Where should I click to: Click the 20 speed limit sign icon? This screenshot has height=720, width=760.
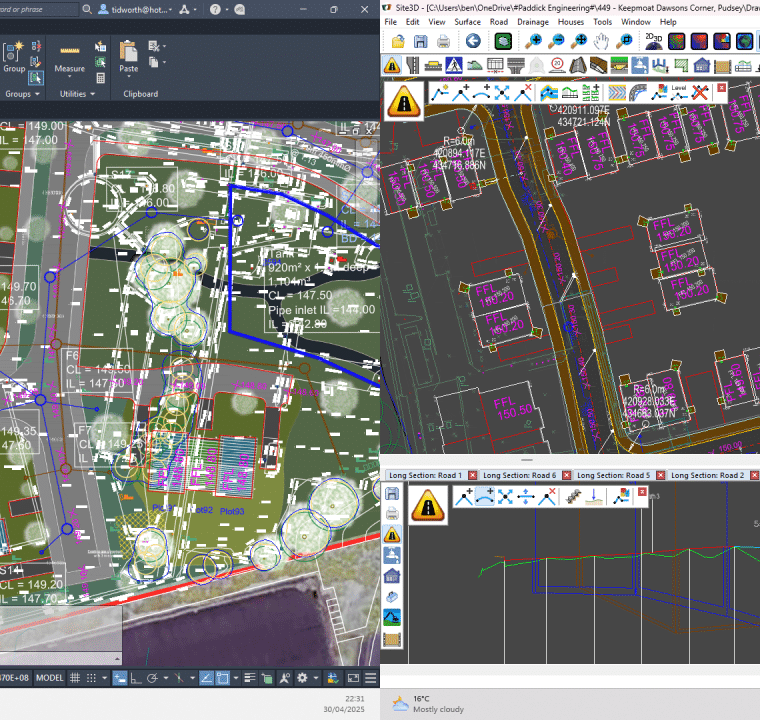coord(555,65)
